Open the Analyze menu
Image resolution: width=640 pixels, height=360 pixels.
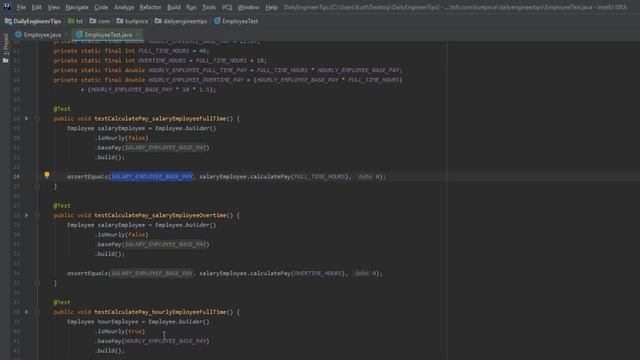click(124, 7)
